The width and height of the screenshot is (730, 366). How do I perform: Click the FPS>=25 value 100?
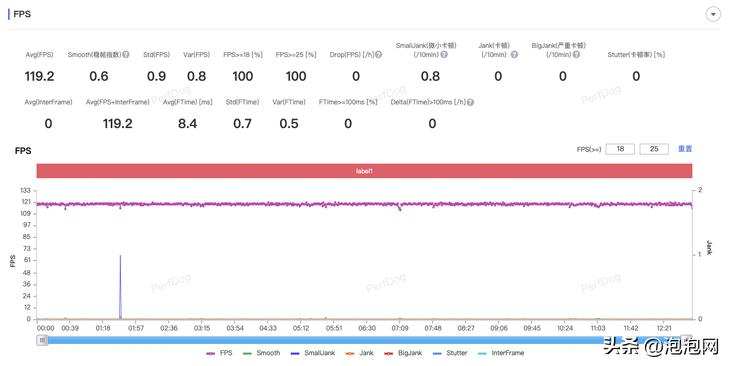296,76
